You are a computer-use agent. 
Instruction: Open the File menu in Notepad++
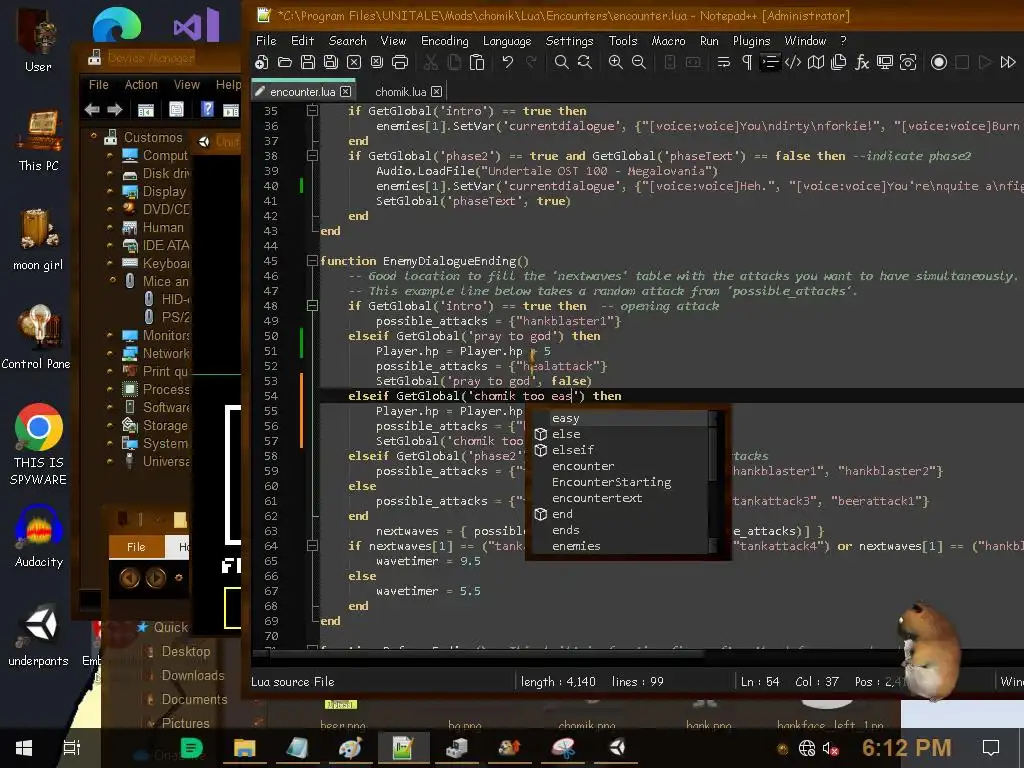click(x=266, y=40)
